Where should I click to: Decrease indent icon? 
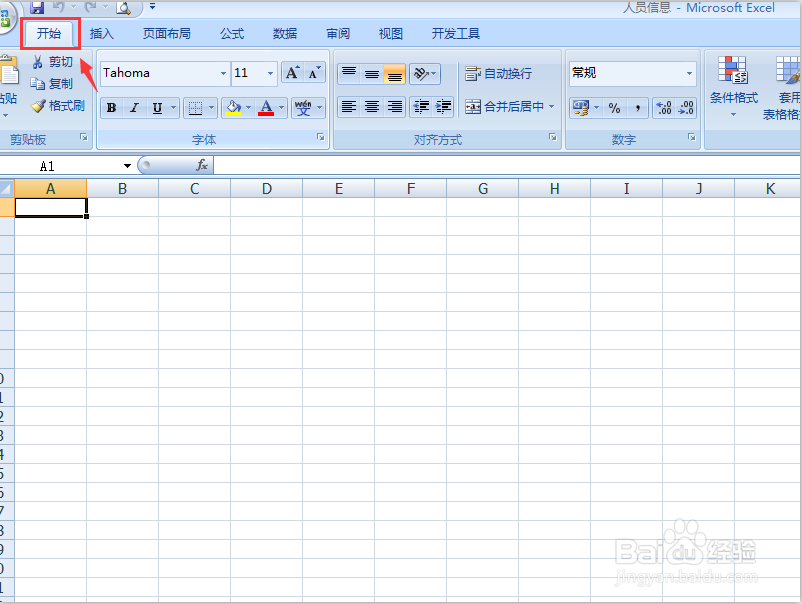coord(421,106)
